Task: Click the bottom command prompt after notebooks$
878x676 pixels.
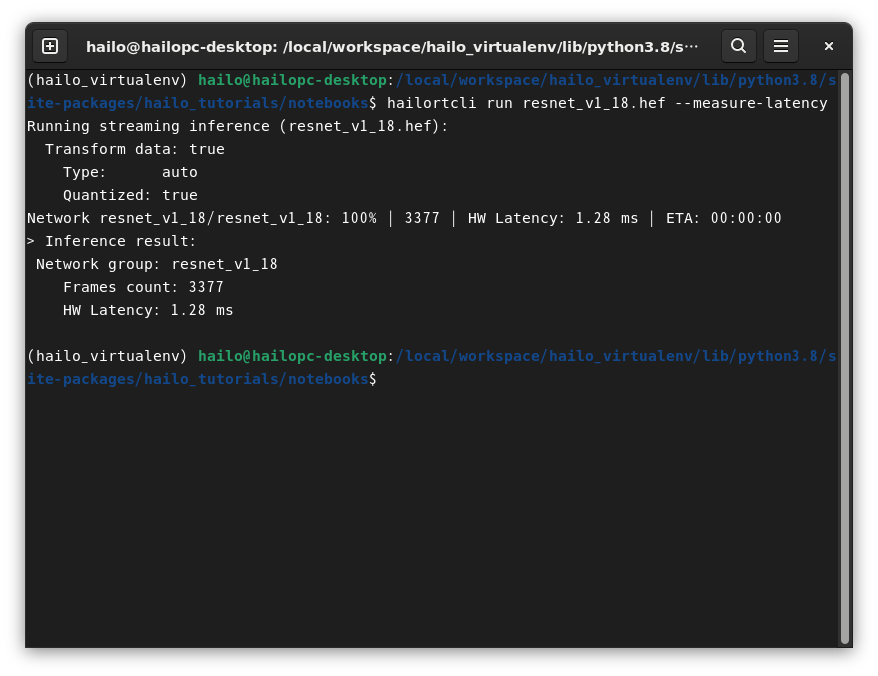Action: tap(386, 379)
